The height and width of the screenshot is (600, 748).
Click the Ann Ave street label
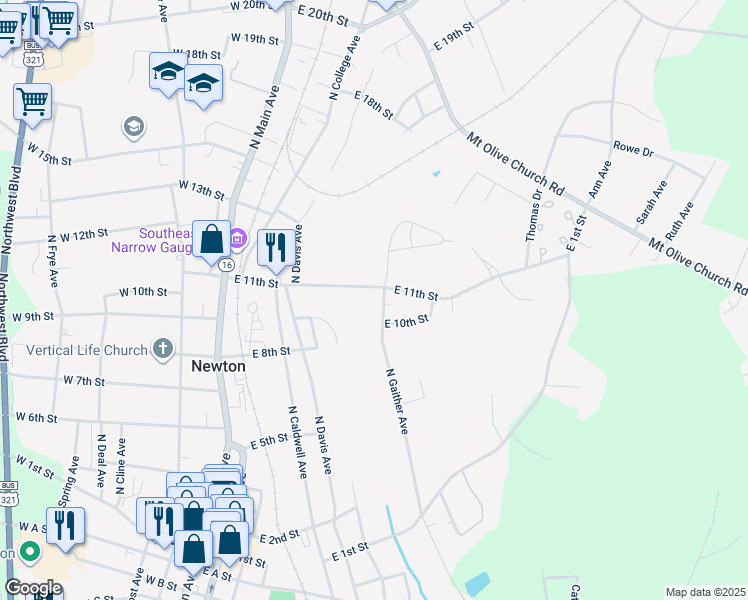600,180
